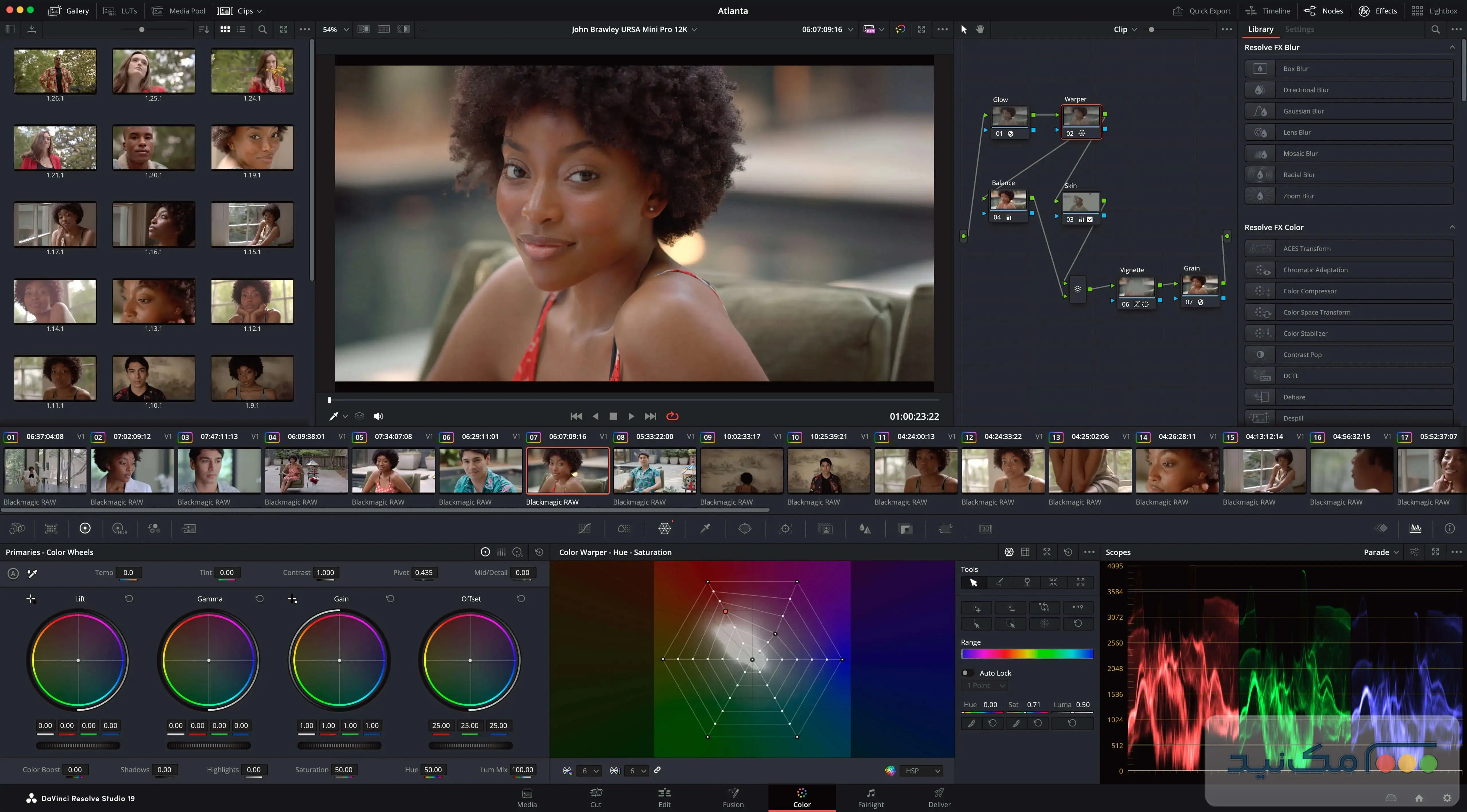Click the Range hue gradient strip
Screen dimensions: 1467x812
1027,654
